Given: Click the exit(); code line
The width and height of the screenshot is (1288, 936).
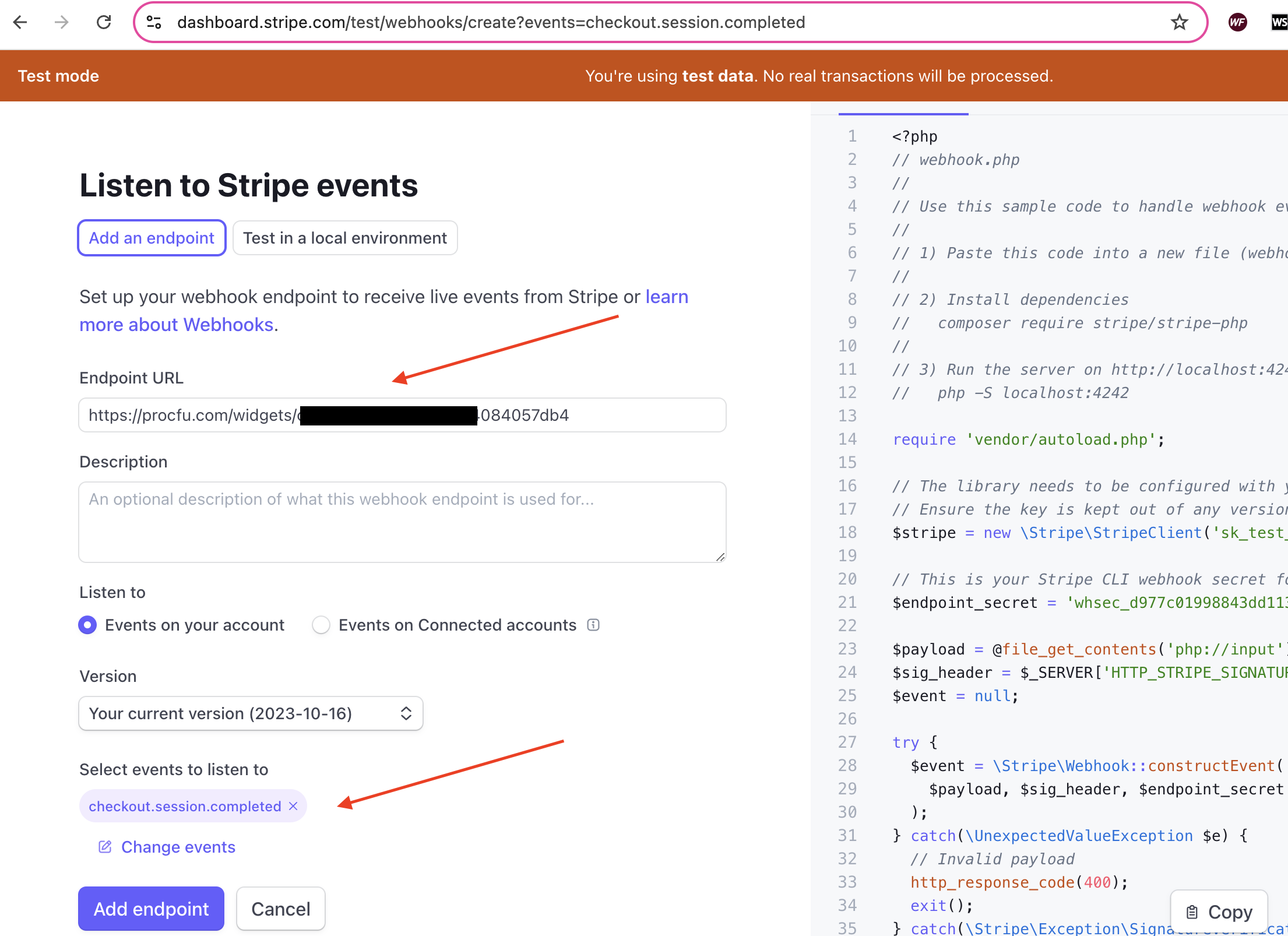Looking at the screenshot, I should [x=942, y=906].
